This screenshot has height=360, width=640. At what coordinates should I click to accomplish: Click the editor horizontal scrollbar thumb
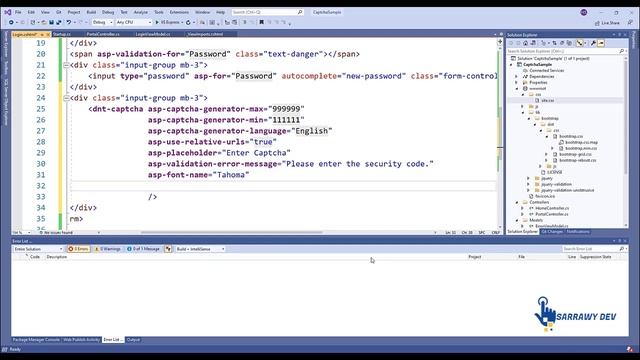coord(231,233)
